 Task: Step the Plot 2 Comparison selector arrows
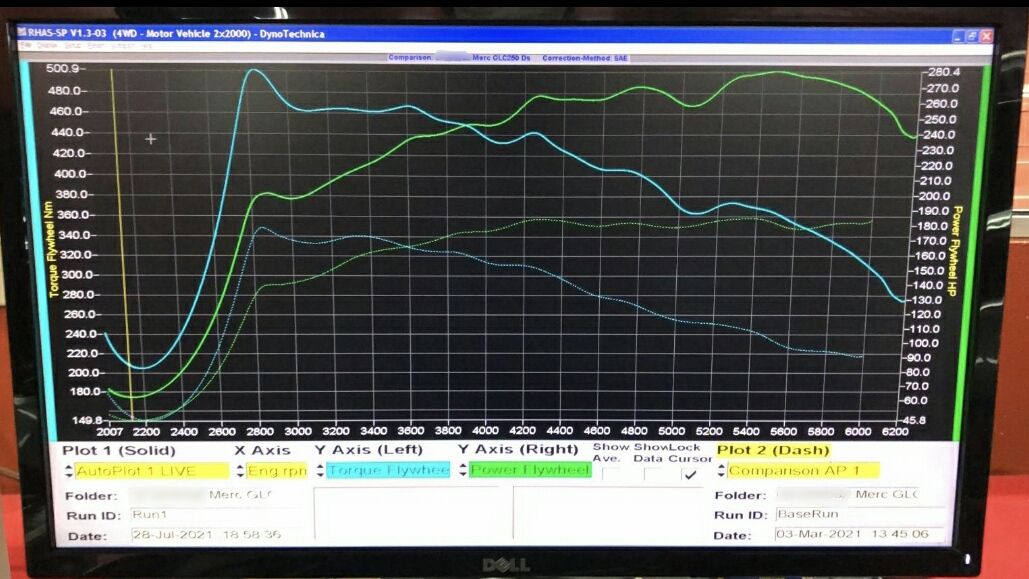[722, 471]
